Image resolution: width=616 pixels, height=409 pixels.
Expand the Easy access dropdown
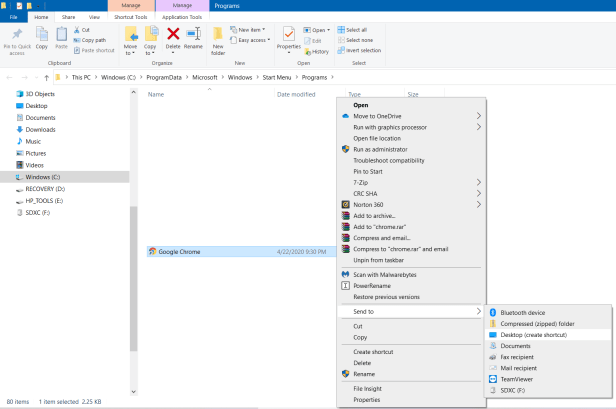point(253,41)
